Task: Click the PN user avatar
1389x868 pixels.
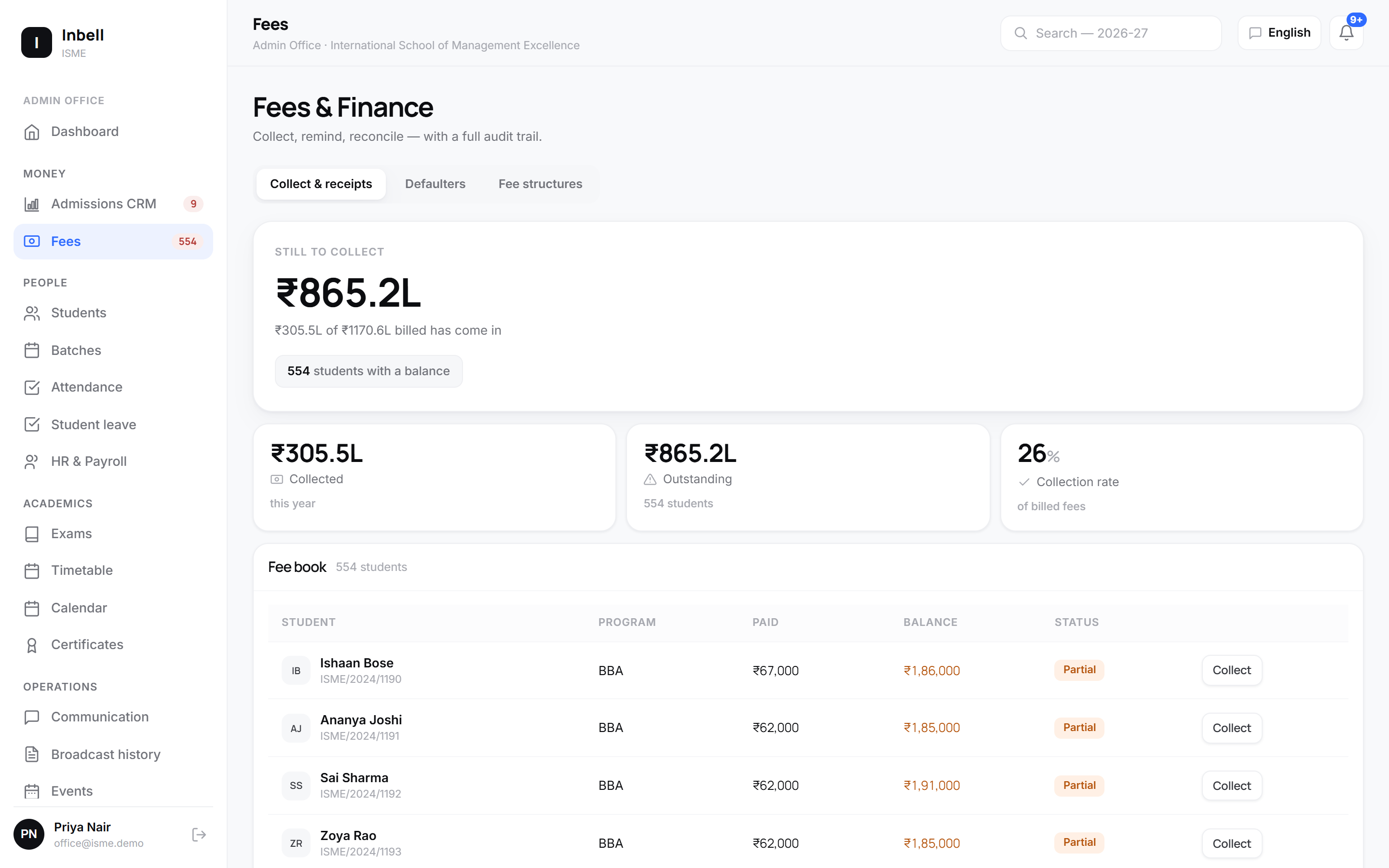Action: [29, 834]
